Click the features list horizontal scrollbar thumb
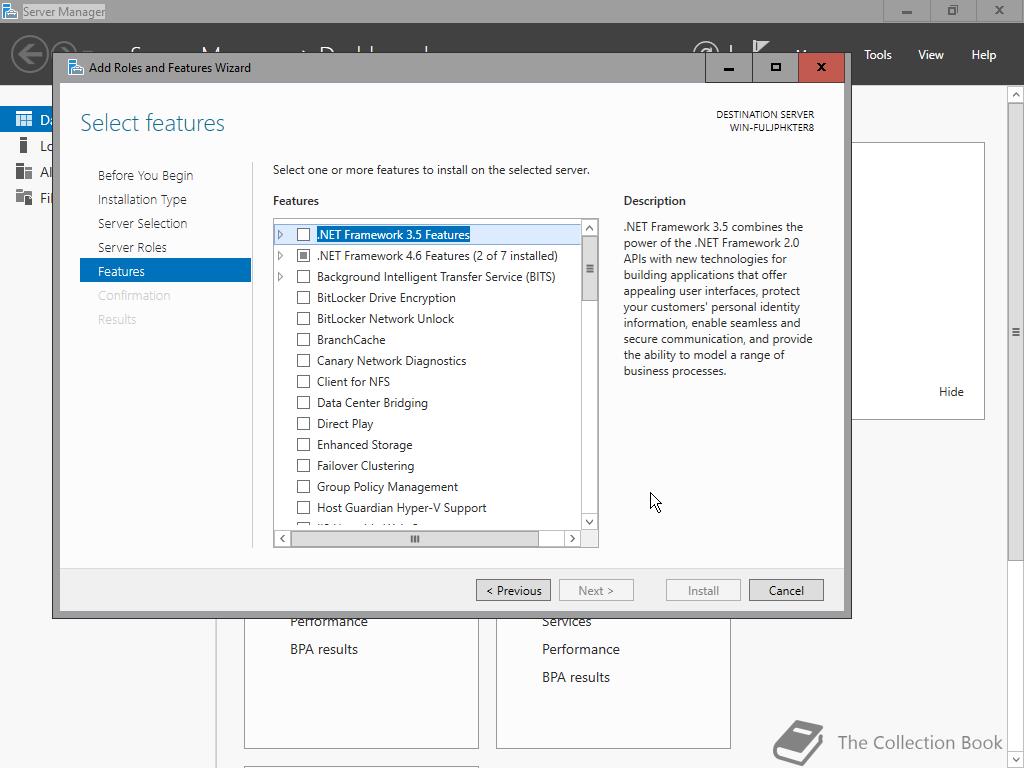Viewport: 1024px width, 768px height. (x=415, y=539)
